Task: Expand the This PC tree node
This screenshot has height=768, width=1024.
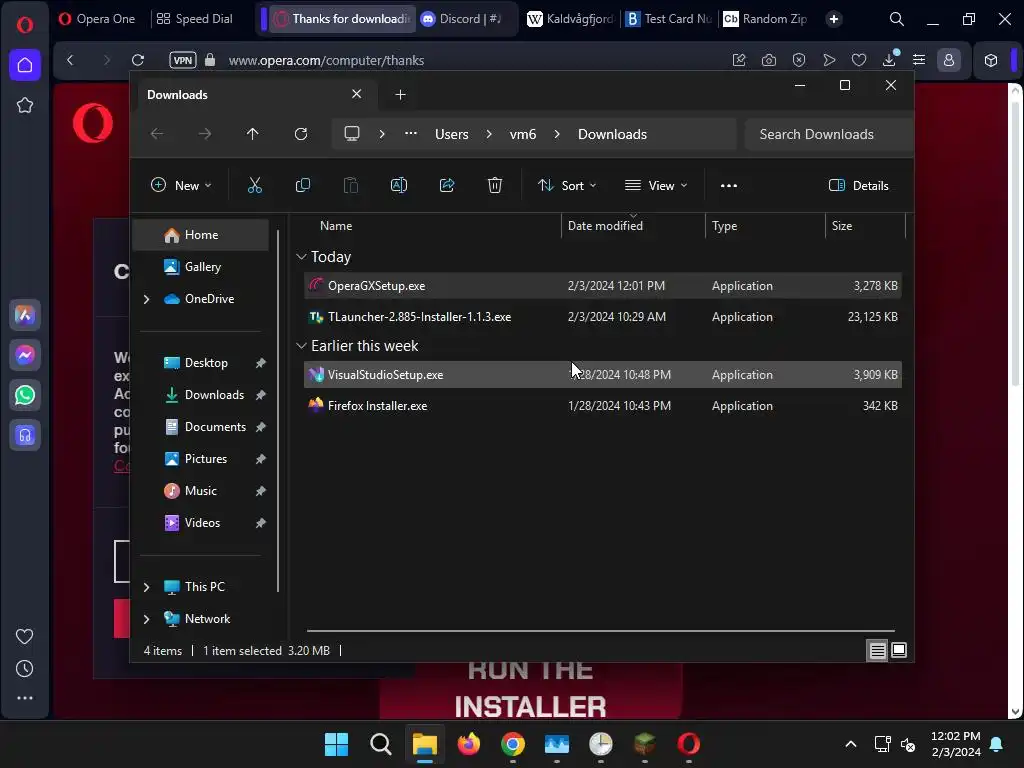Action: click(x=146, y=587)
